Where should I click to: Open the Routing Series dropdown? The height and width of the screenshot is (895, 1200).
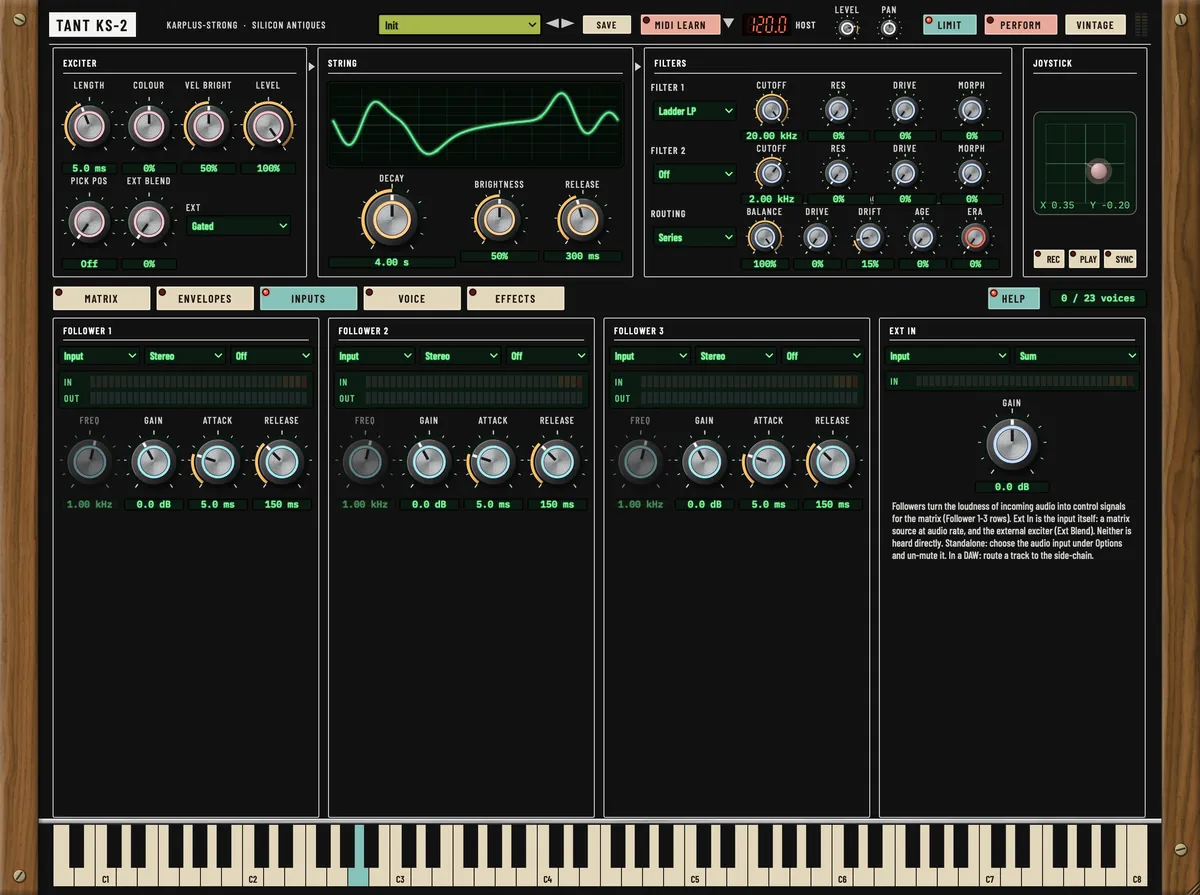pos(694,237)
